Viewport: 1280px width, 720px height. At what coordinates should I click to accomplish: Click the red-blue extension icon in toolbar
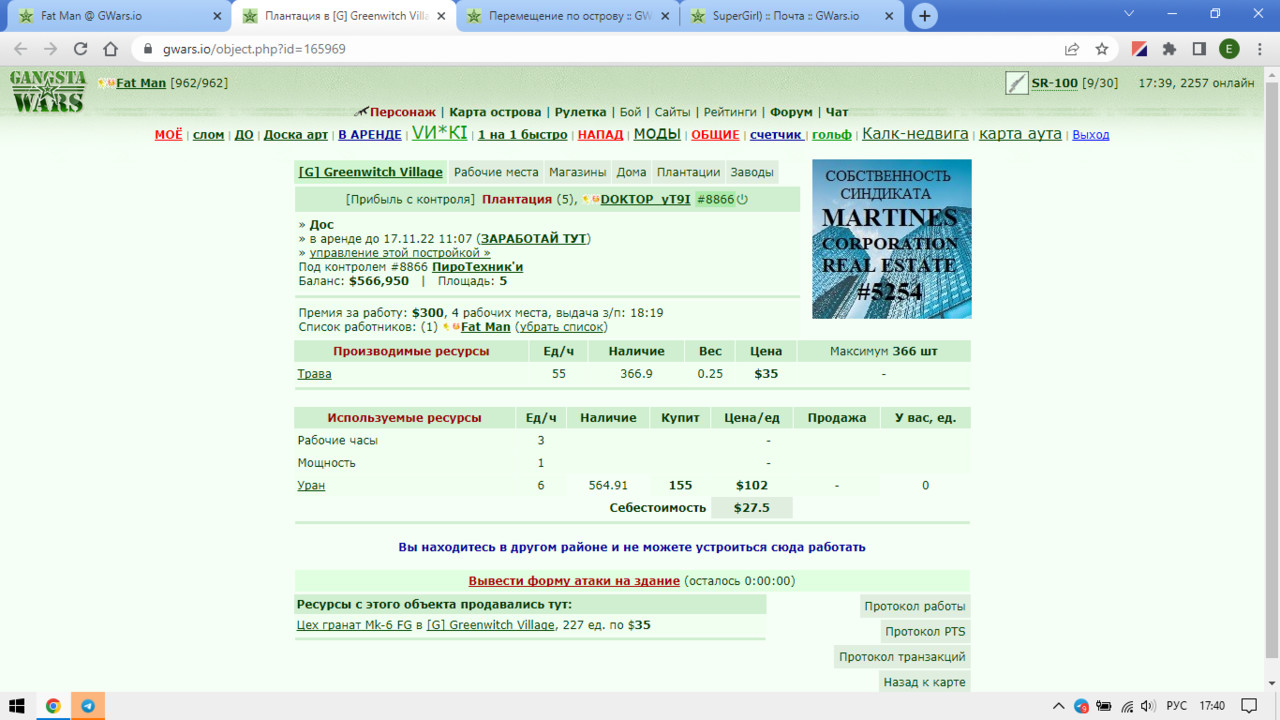click(x=1139, y=49)
